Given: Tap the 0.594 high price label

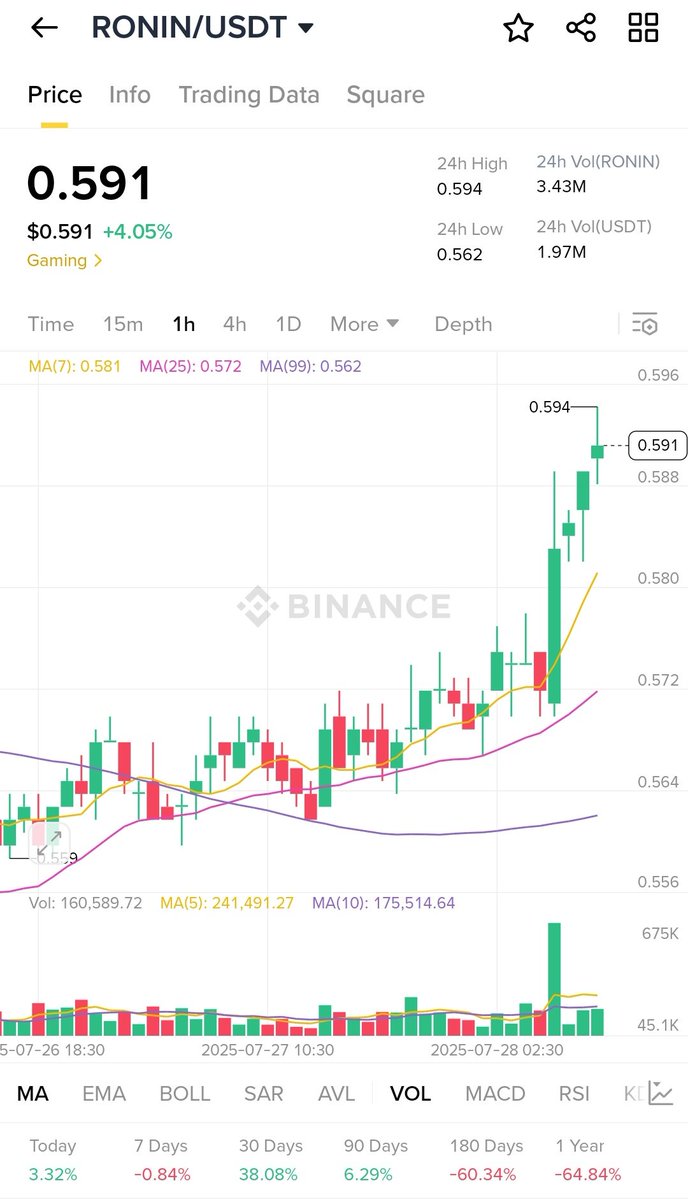Looking at the screenshot, I should coord(549,407).
